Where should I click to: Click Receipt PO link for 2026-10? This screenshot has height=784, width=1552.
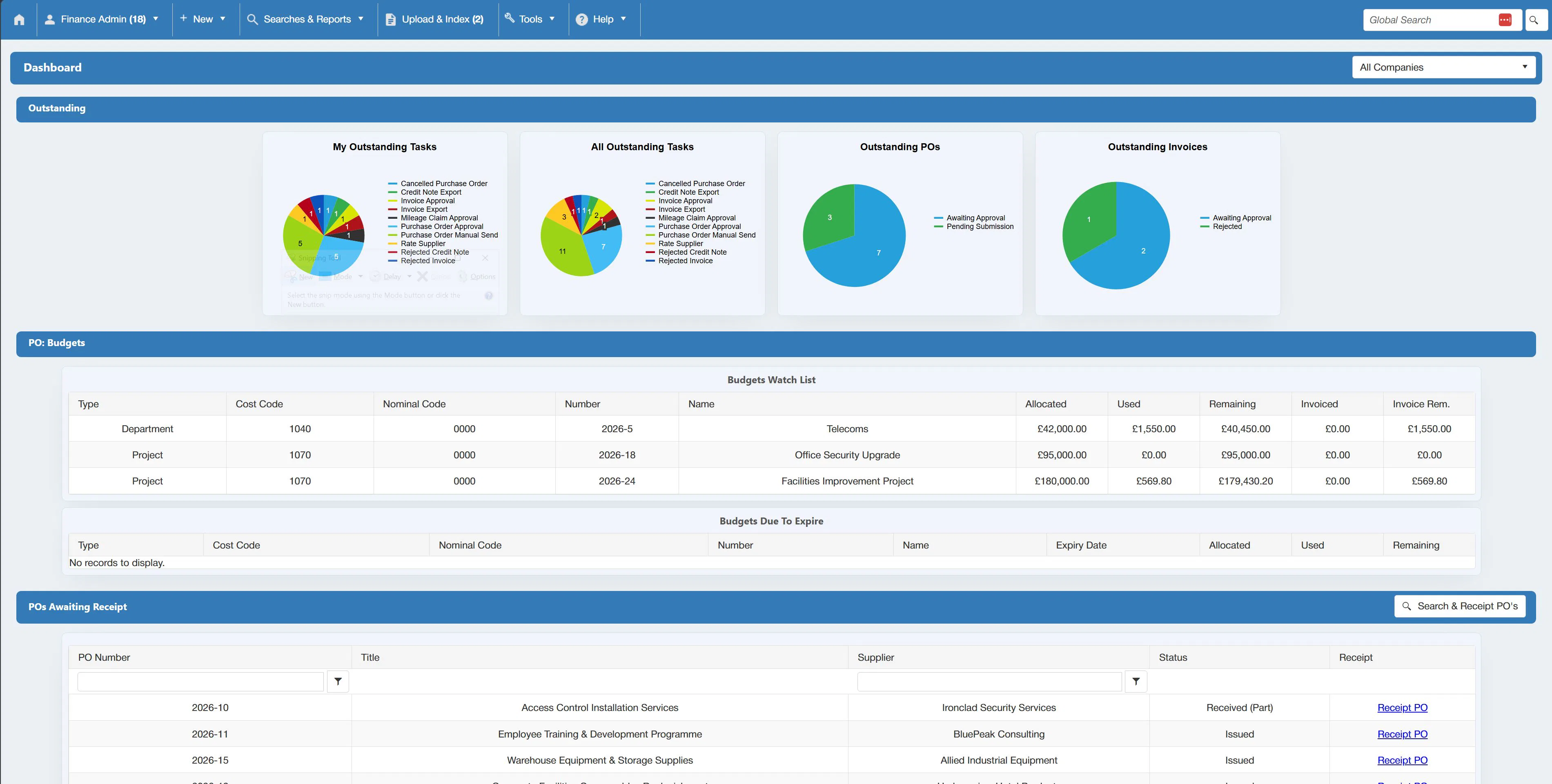[1402, 708]
